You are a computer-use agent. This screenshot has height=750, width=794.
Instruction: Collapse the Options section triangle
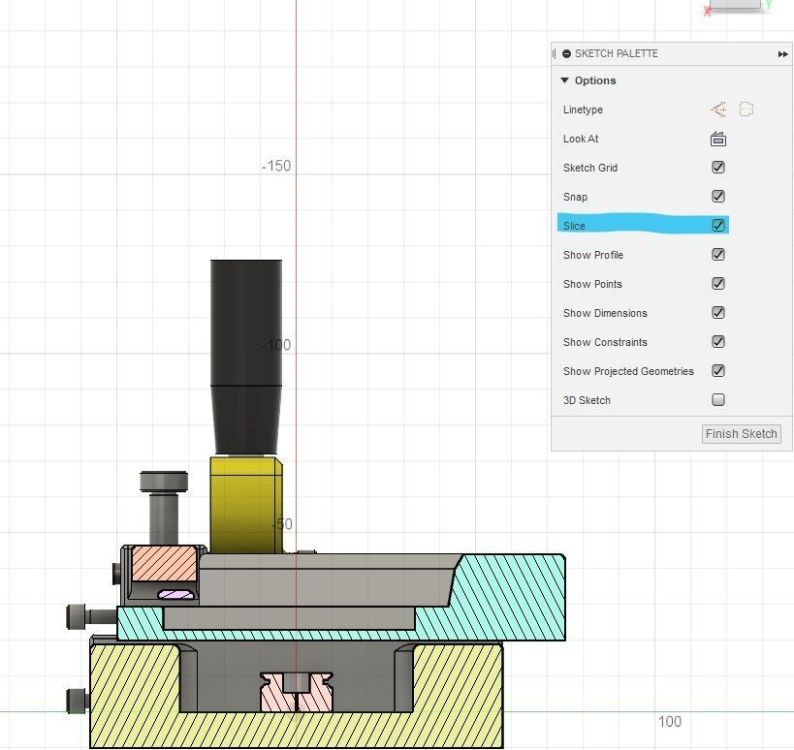point(565,81)
